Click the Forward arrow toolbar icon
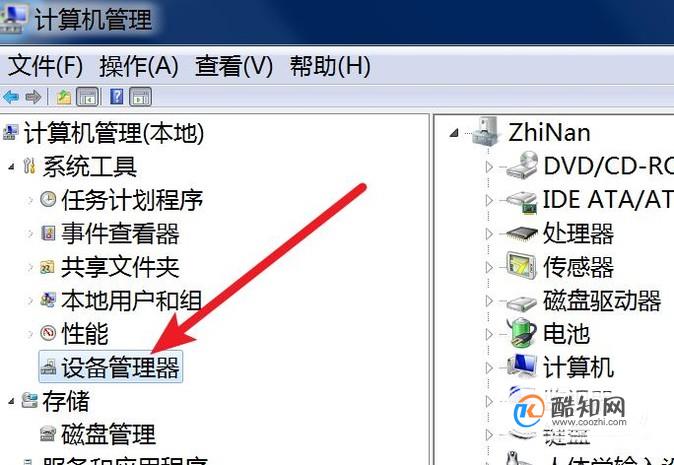Screen dimensions: 674x465 coord(33,97)
